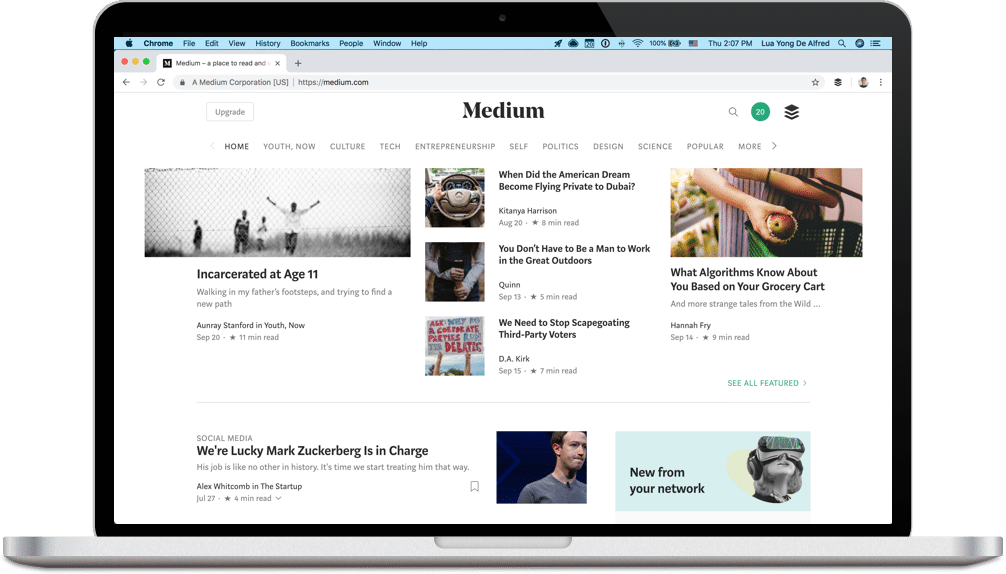The width and height of the screenshot is (1006, 574).
Task: Bookmark the Mark Zuckerberg article
Action: pyautogui.click(x=475, y=486)
